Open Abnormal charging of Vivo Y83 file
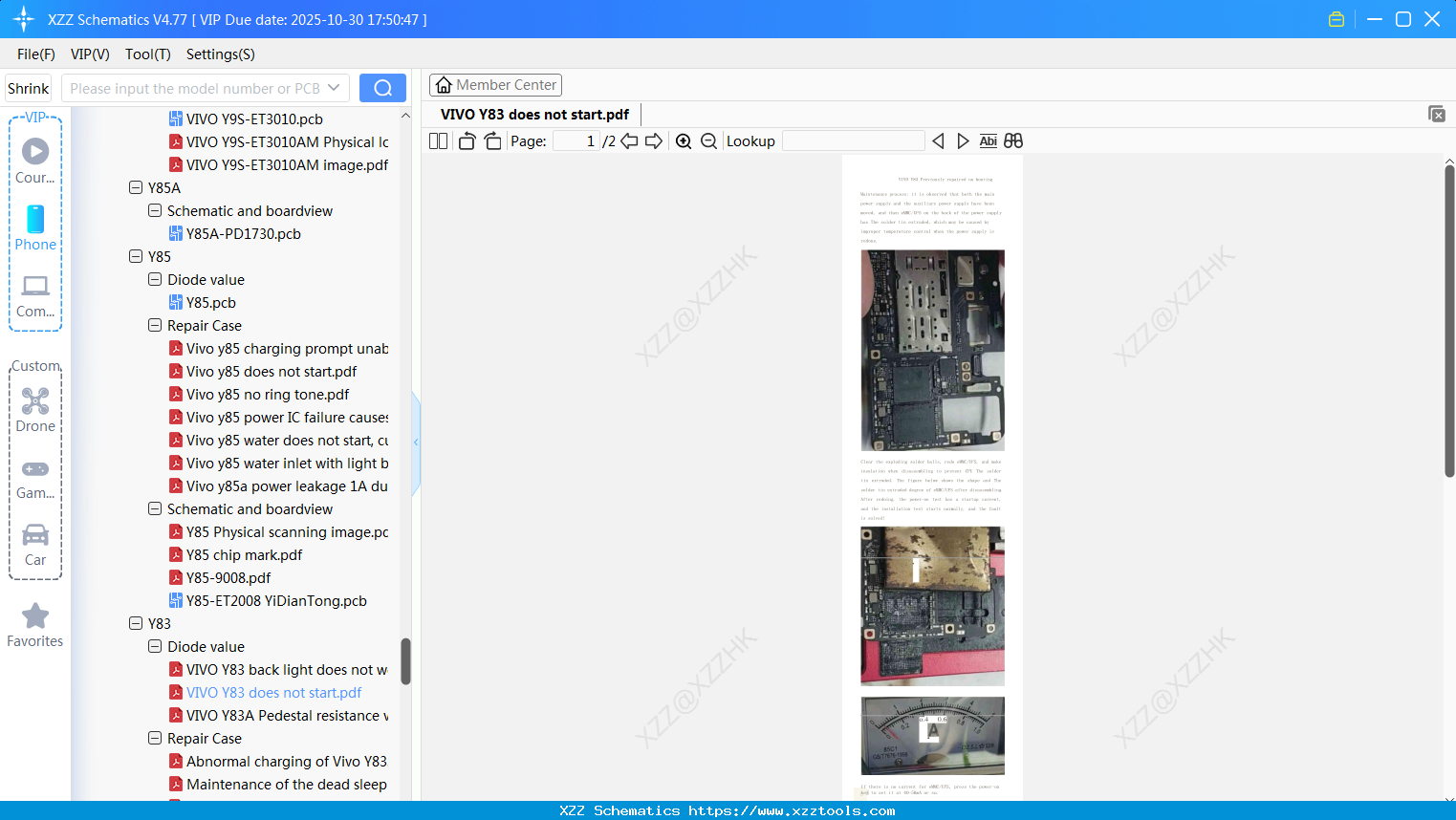1456x820 pixels. (x=287, y=761)
